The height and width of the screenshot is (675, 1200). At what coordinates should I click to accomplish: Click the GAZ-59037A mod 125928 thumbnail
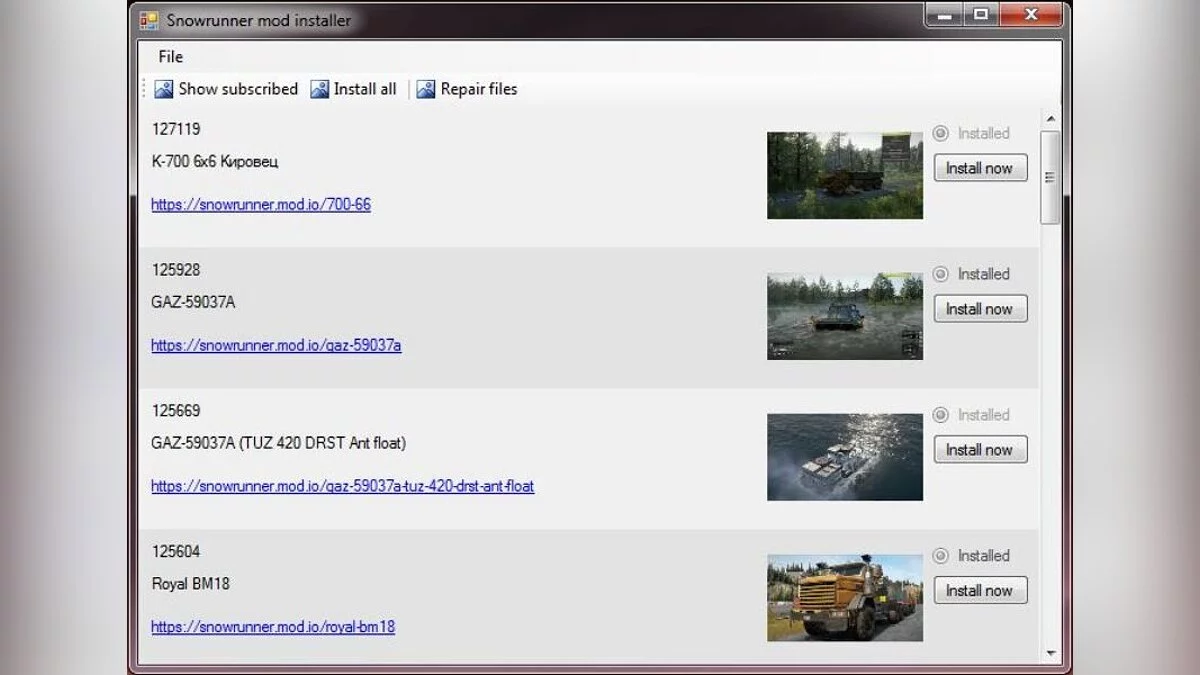coord(845,316)
